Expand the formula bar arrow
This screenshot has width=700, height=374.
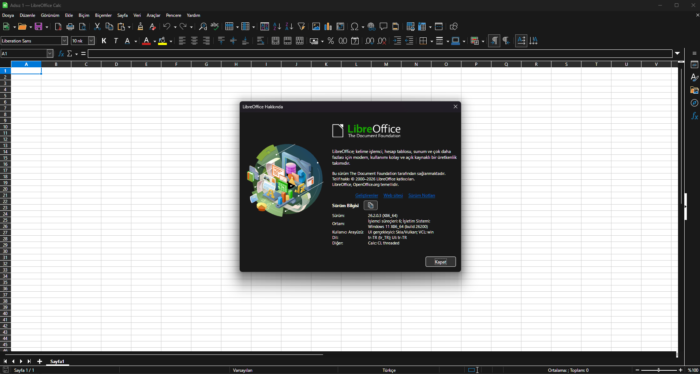click(678, 54)
